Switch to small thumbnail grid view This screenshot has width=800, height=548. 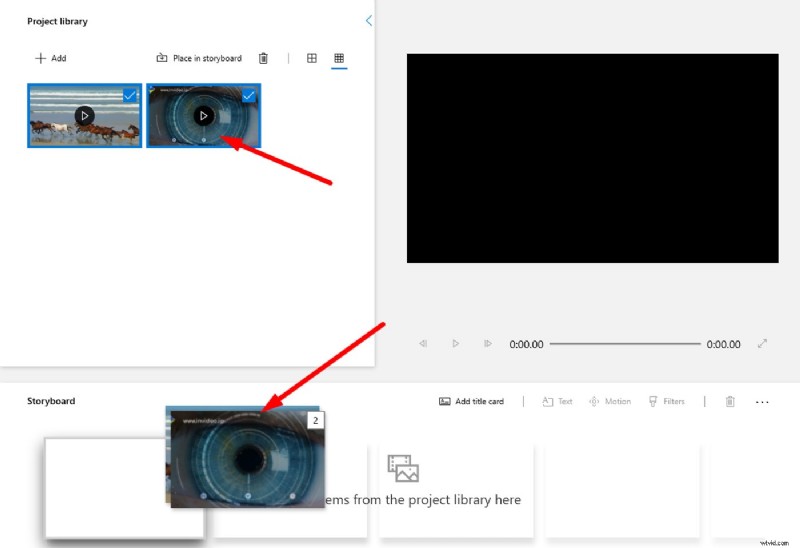pyautogui.click(x=339, y=58)
